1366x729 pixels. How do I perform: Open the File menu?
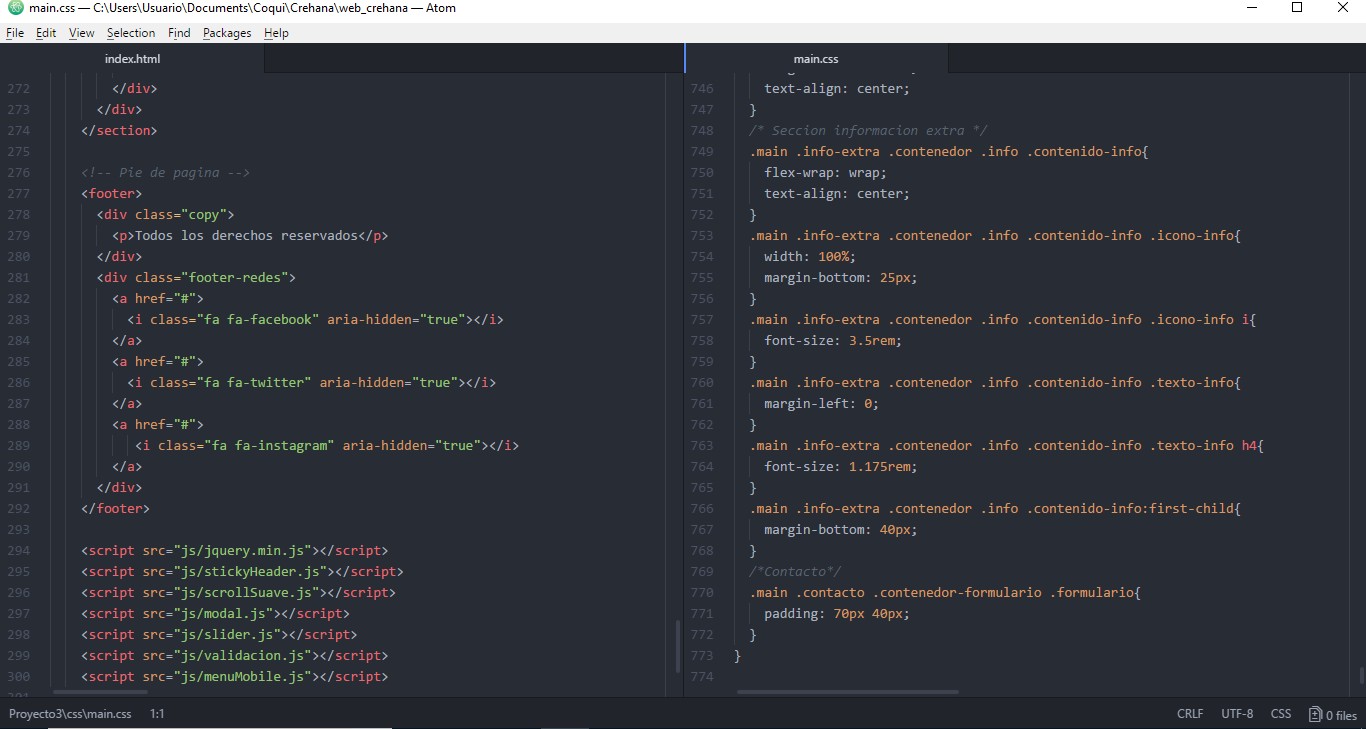(x=15, y=33)
